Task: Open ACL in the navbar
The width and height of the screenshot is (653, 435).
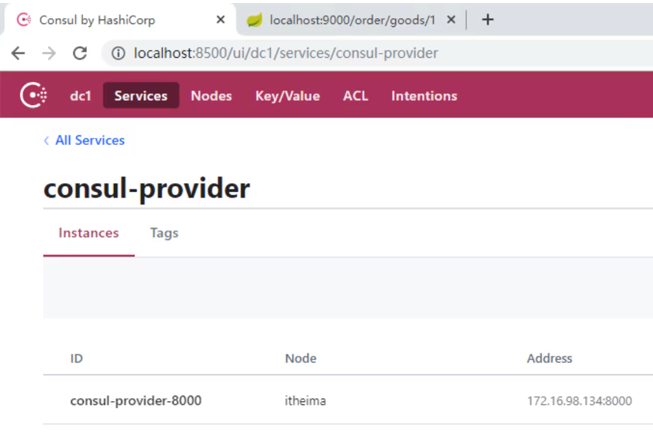Action: point(355,96)
